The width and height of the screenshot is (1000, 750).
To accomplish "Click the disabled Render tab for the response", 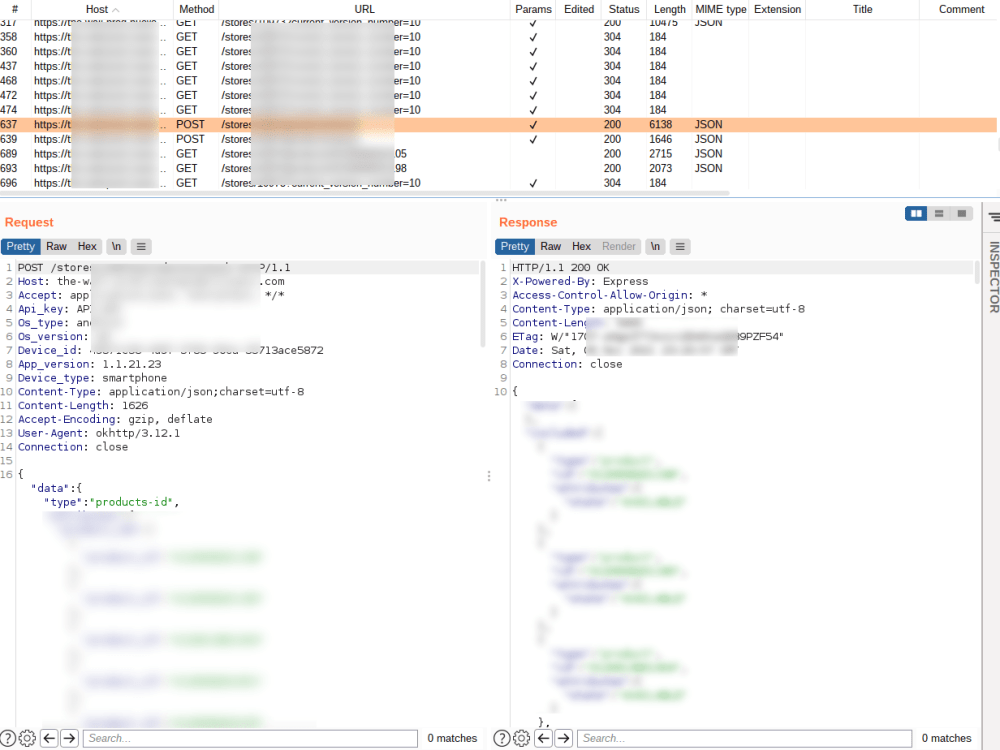I will 619,246.
